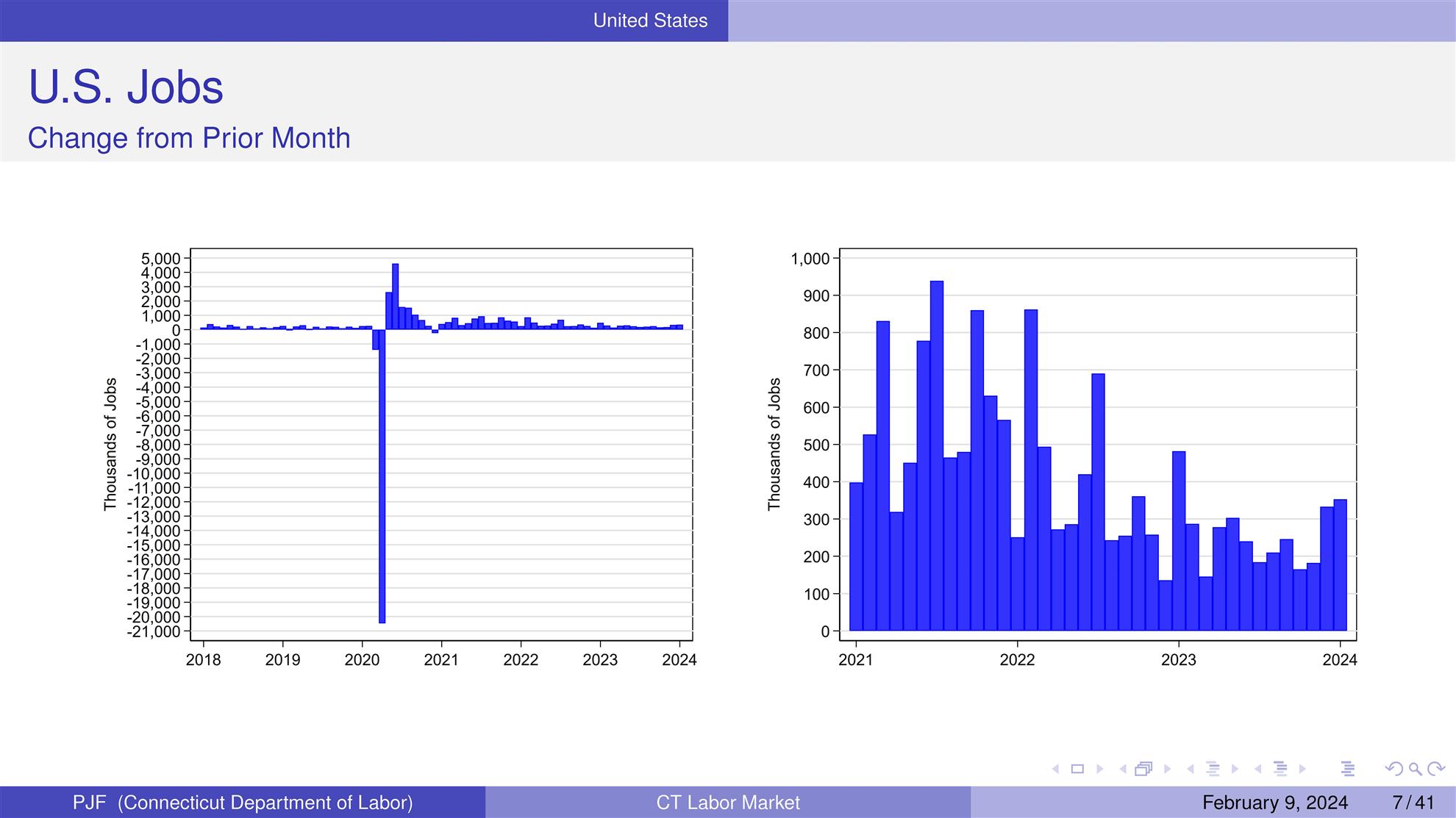
Task: Open search with the magnifying glass icon
Action: click(x=1415, y=769)
